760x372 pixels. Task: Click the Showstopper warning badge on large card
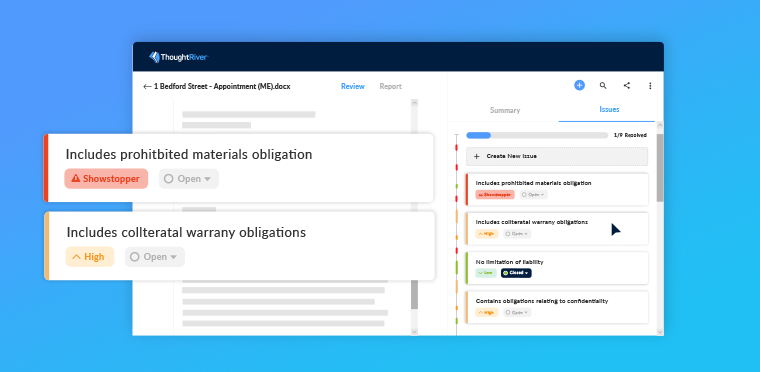(x=106, y=178)
